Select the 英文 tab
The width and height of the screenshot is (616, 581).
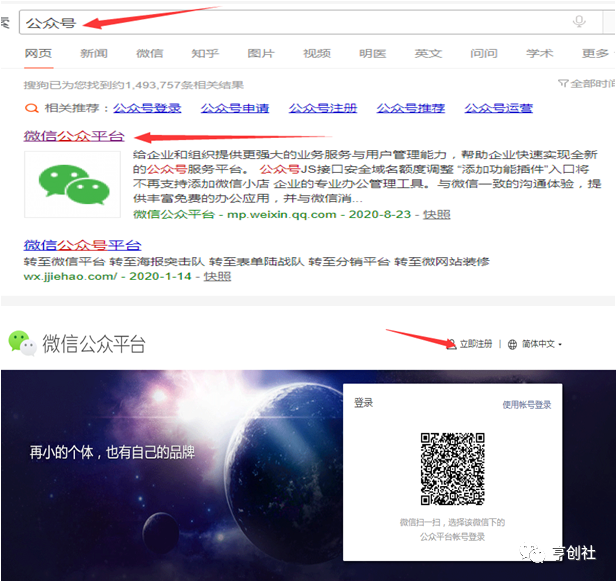(428, 53)
